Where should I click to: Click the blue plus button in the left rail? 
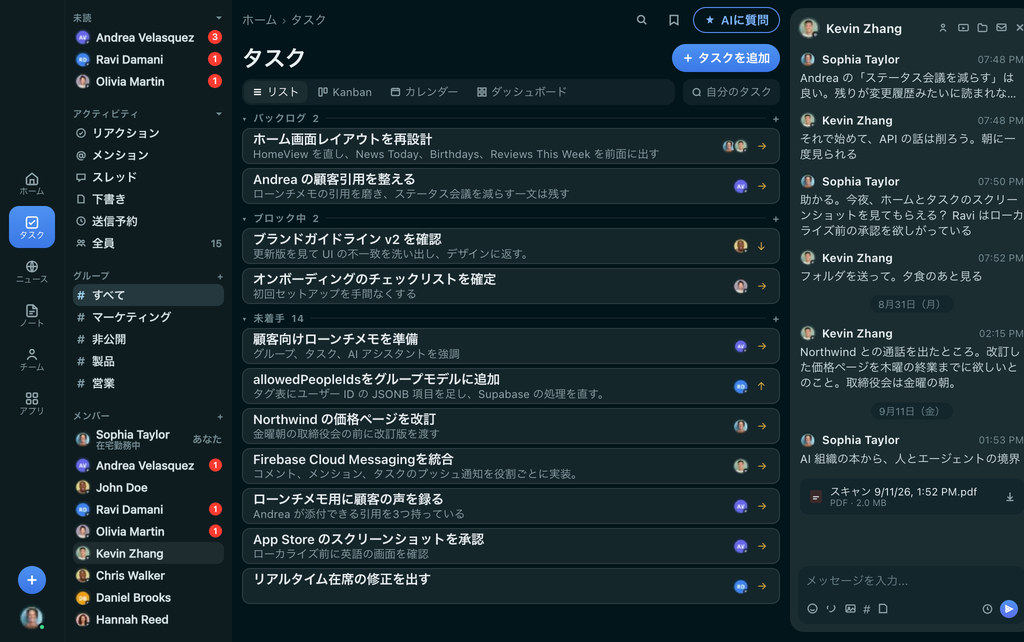point(31,580)
